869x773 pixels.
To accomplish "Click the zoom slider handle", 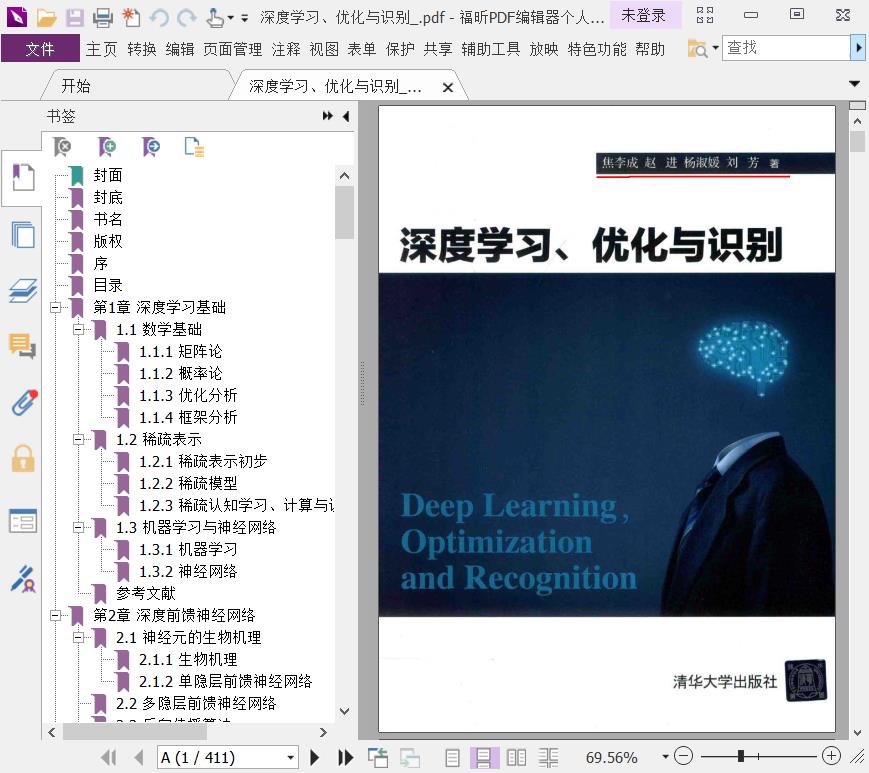I will pyautogui.click(x=740, y=756).
